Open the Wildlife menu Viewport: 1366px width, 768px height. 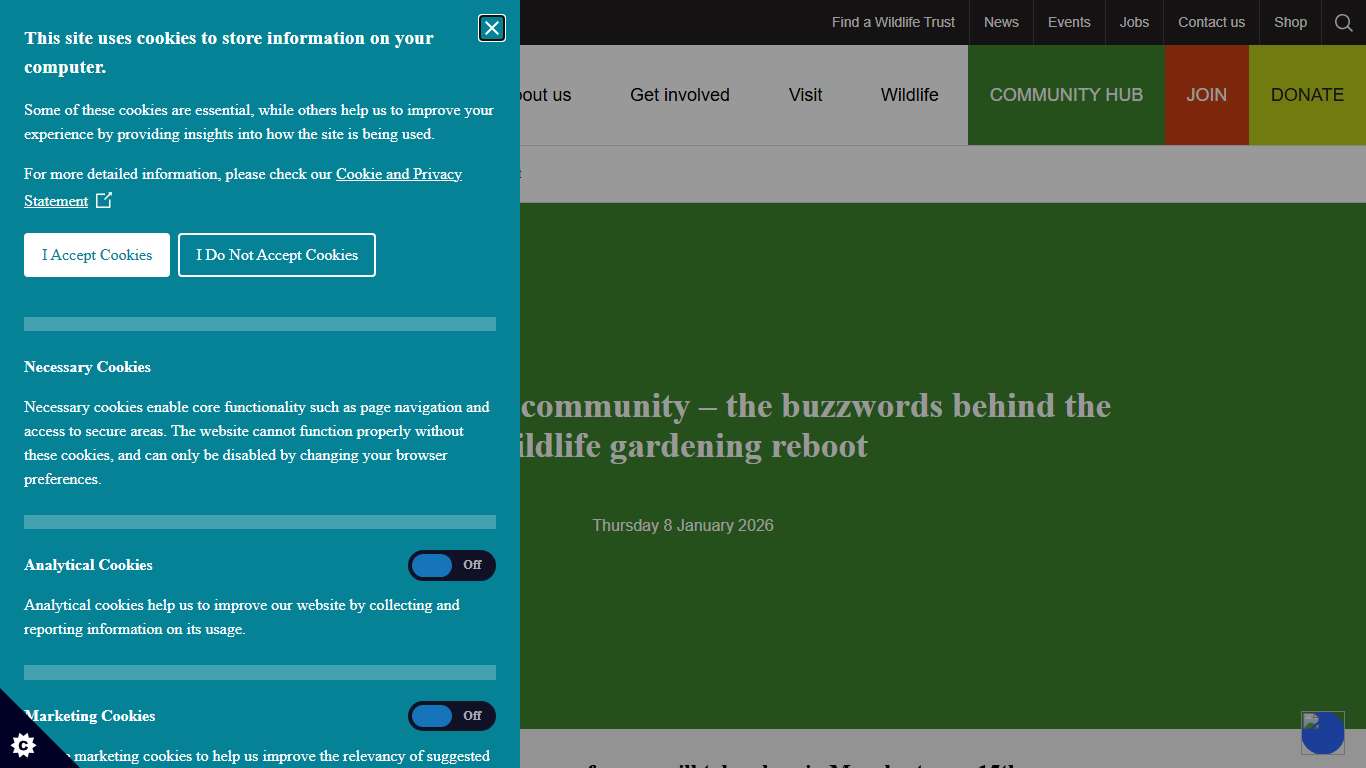(909, 94)
